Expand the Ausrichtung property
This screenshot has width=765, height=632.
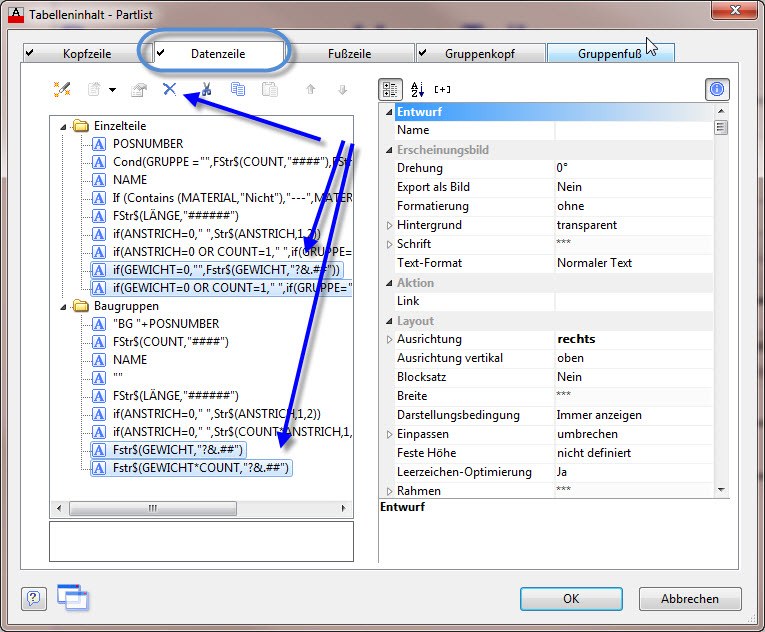pyautogui.click(x=389, y=340)
